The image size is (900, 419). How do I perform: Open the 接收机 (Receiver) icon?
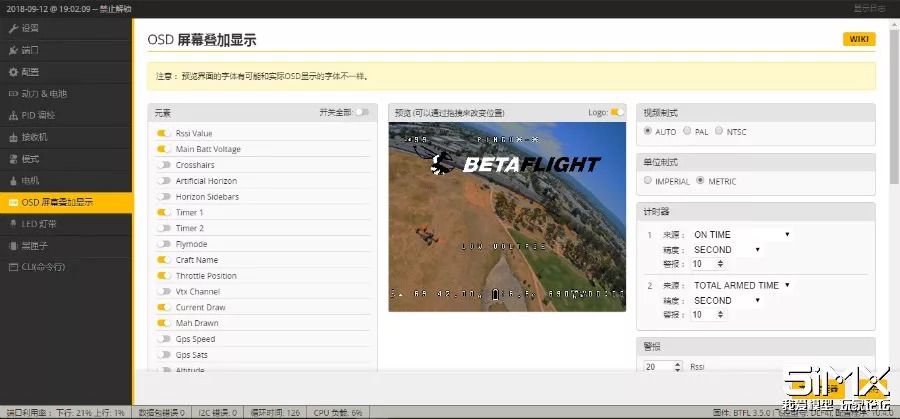pos(13,137)
